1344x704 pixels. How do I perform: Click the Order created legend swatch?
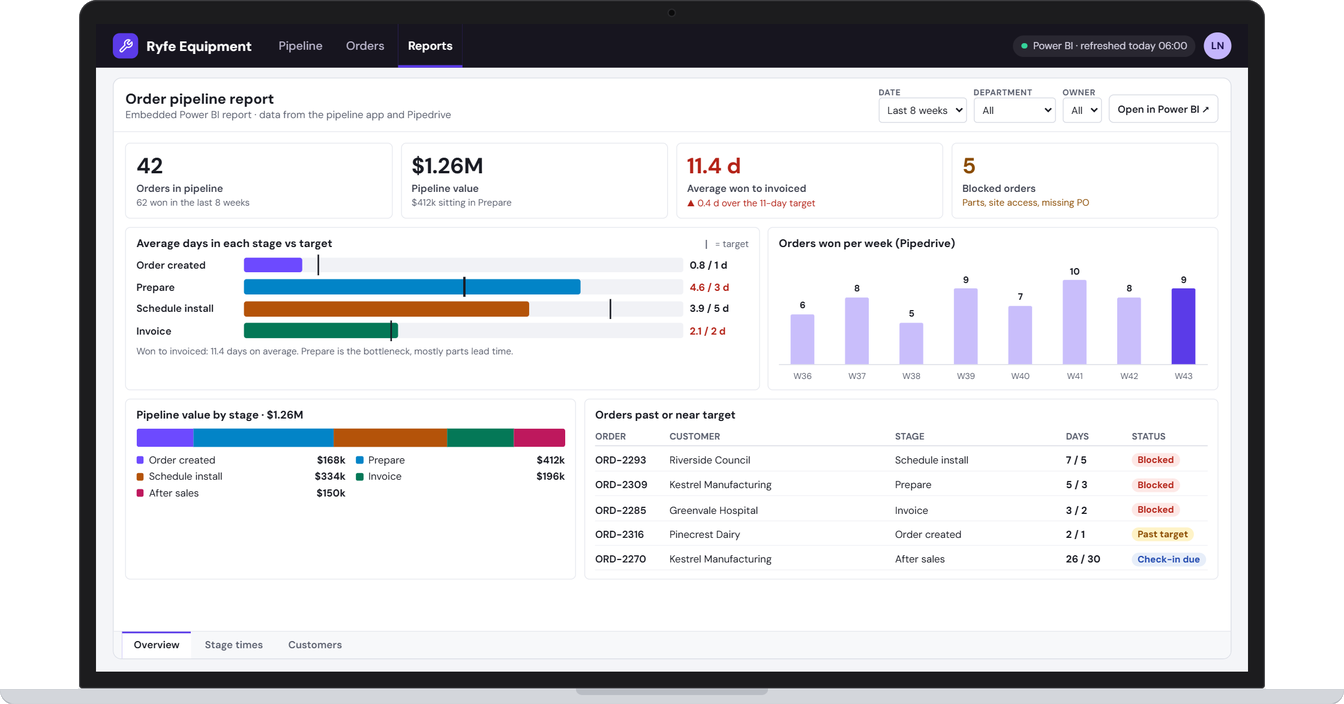[140, 461]
